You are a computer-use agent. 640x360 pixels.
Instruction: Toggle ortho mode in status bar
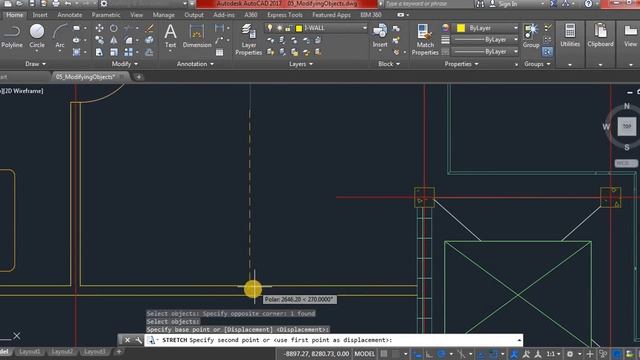click(429, 354)
